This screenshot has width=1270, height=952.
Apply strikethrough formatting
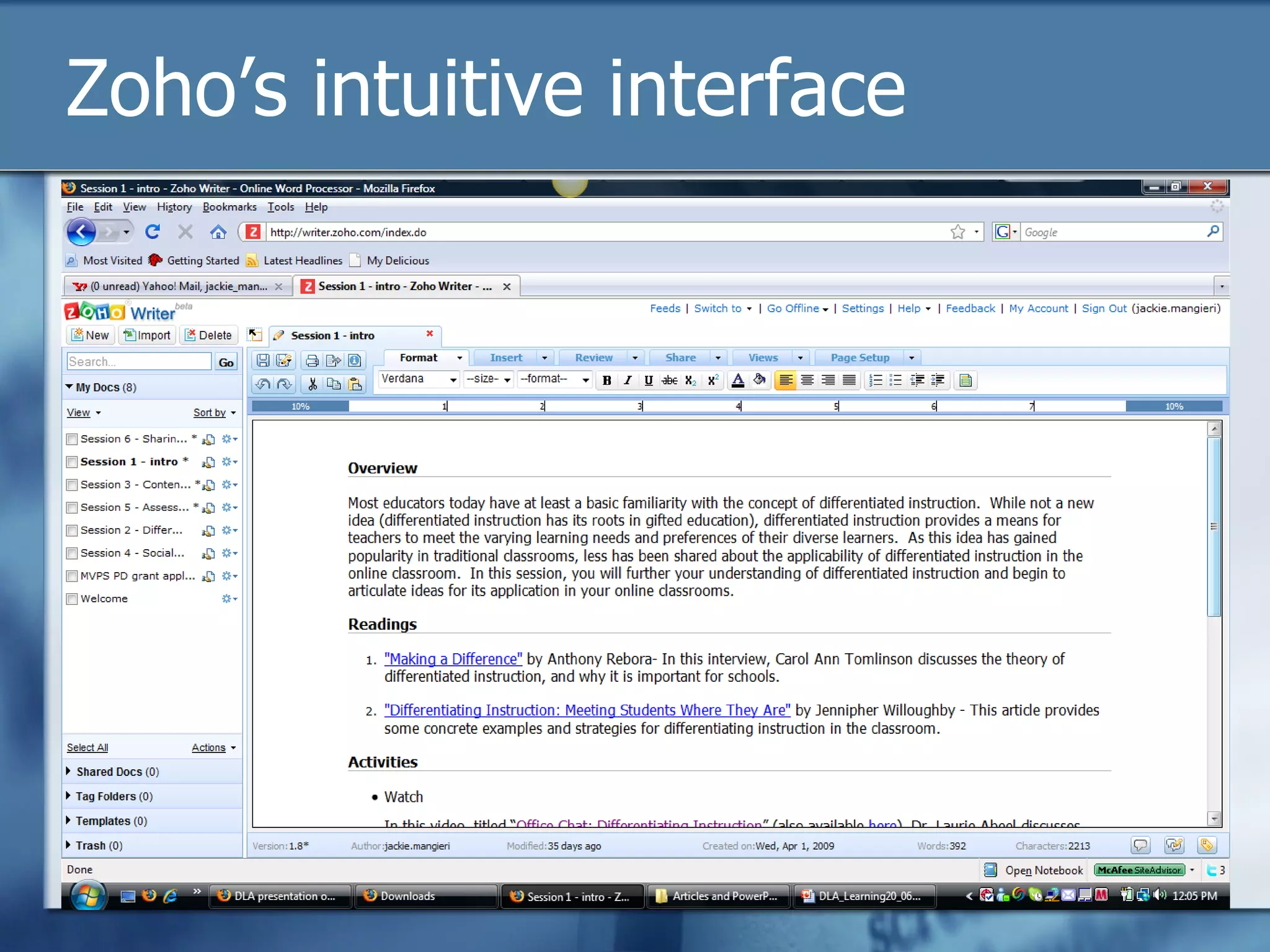pyautogui.click(x=670, y=381)
